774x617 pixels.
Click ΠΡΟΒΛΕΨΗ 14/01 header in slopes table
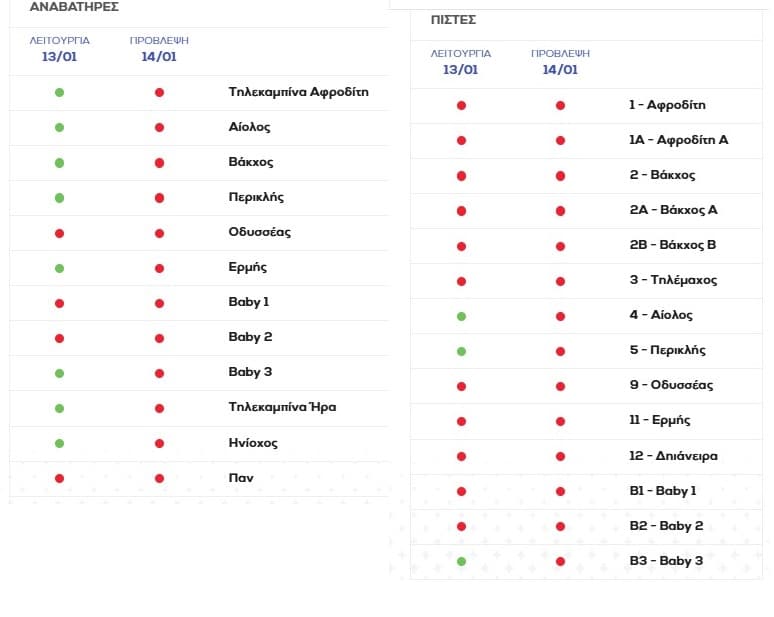(560, 62)
